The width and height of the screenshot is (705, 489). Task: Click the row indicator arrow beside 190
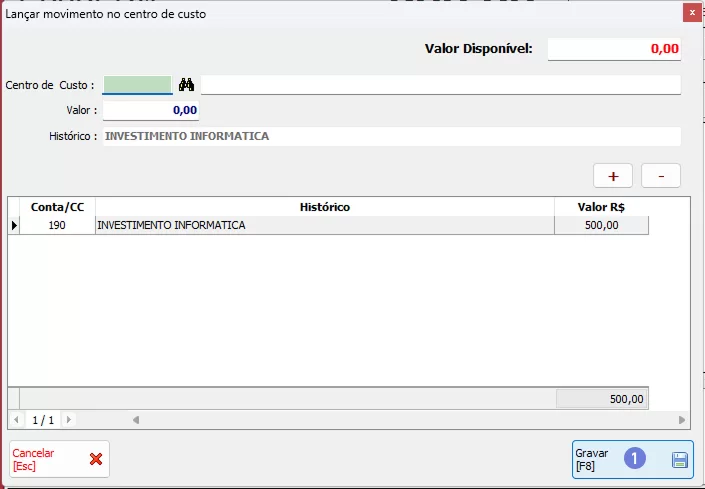tap(14, 226)
